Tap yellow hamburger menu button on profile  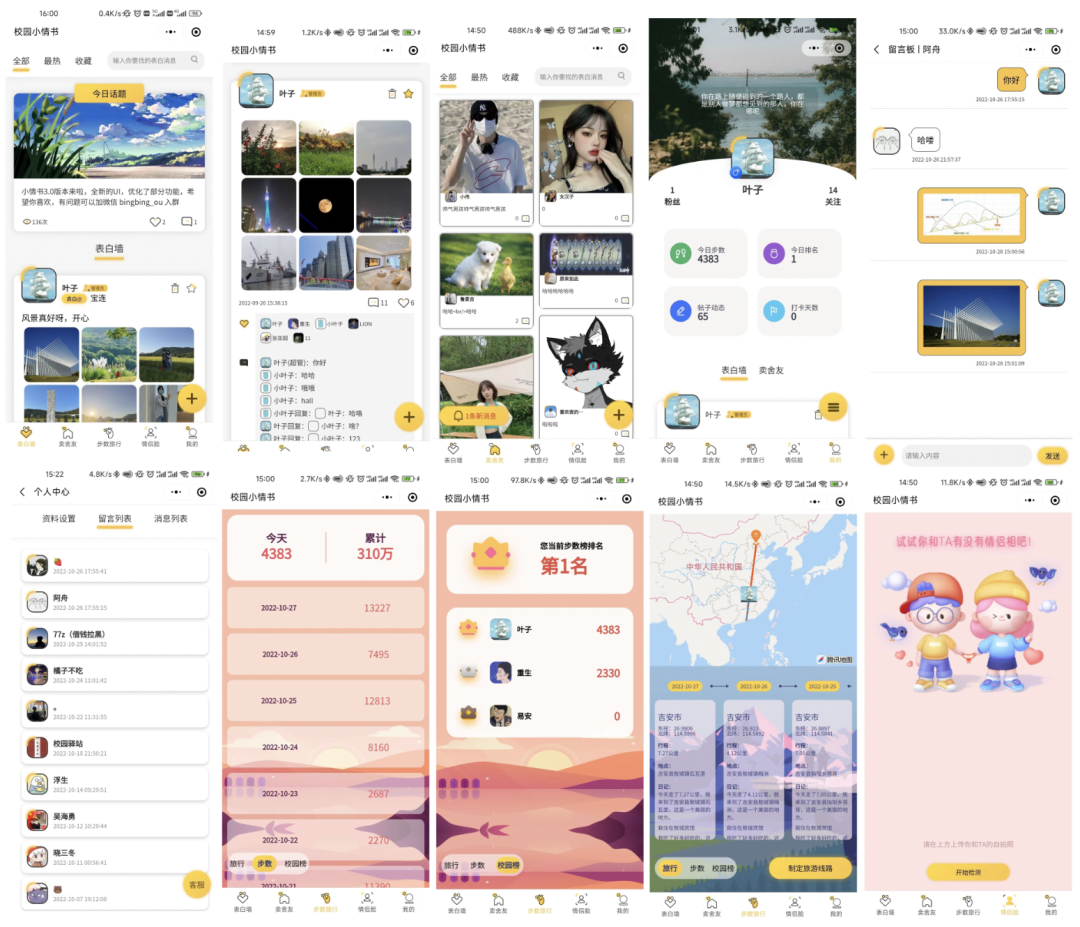tap(833, 408)
